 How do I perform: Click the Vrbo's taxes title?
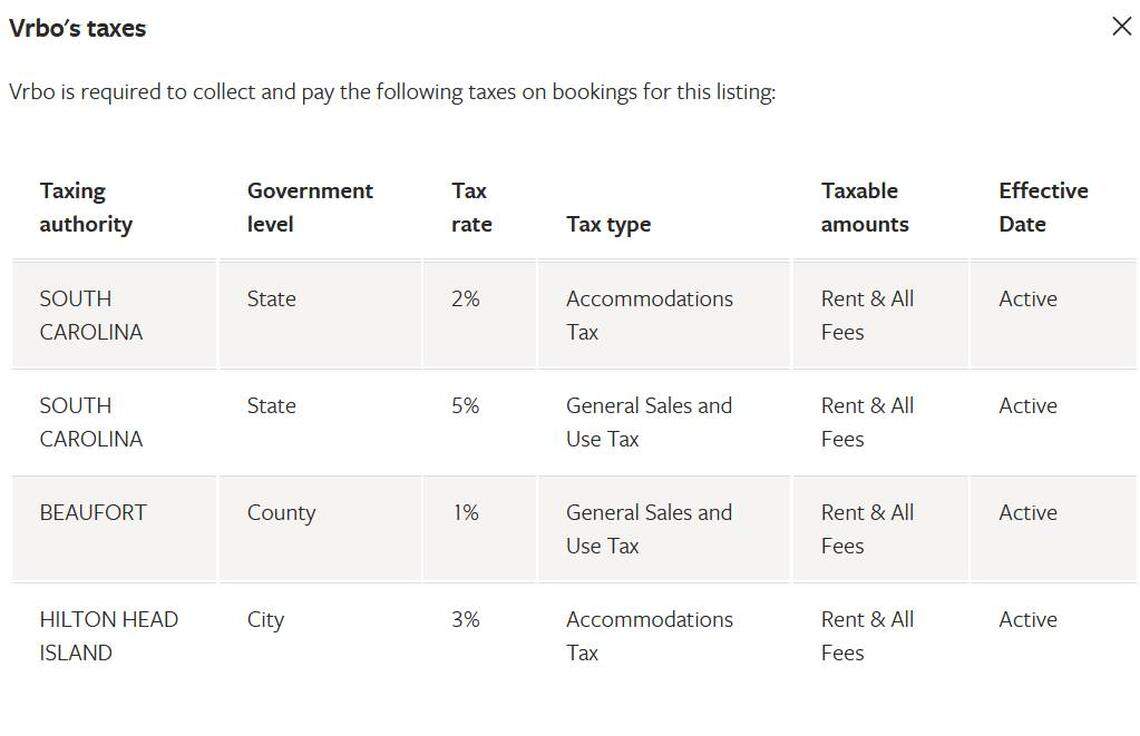(77, 28)
